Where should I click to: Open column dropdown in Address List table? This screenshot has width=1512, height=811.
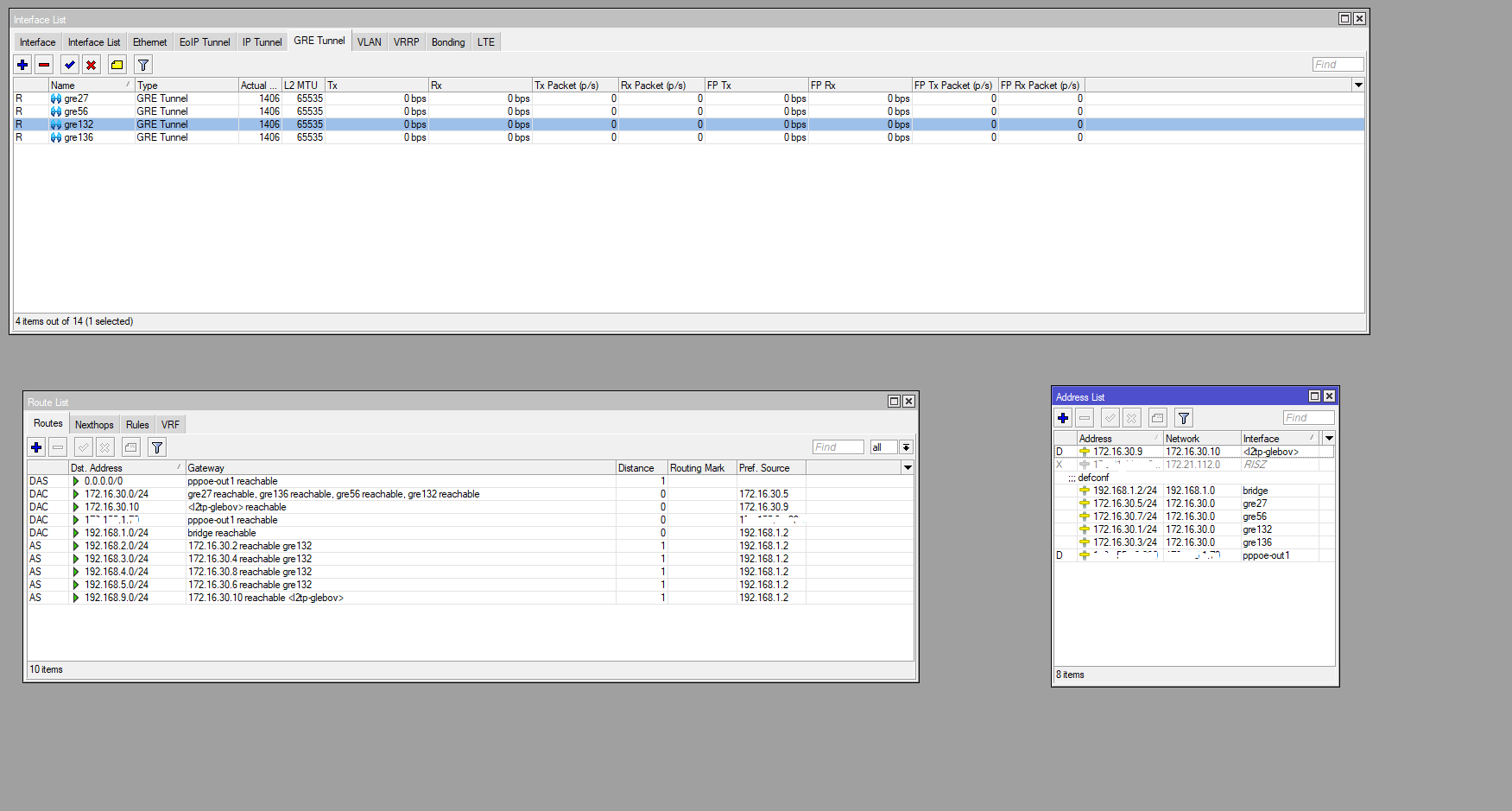[x=1329, y=438]
